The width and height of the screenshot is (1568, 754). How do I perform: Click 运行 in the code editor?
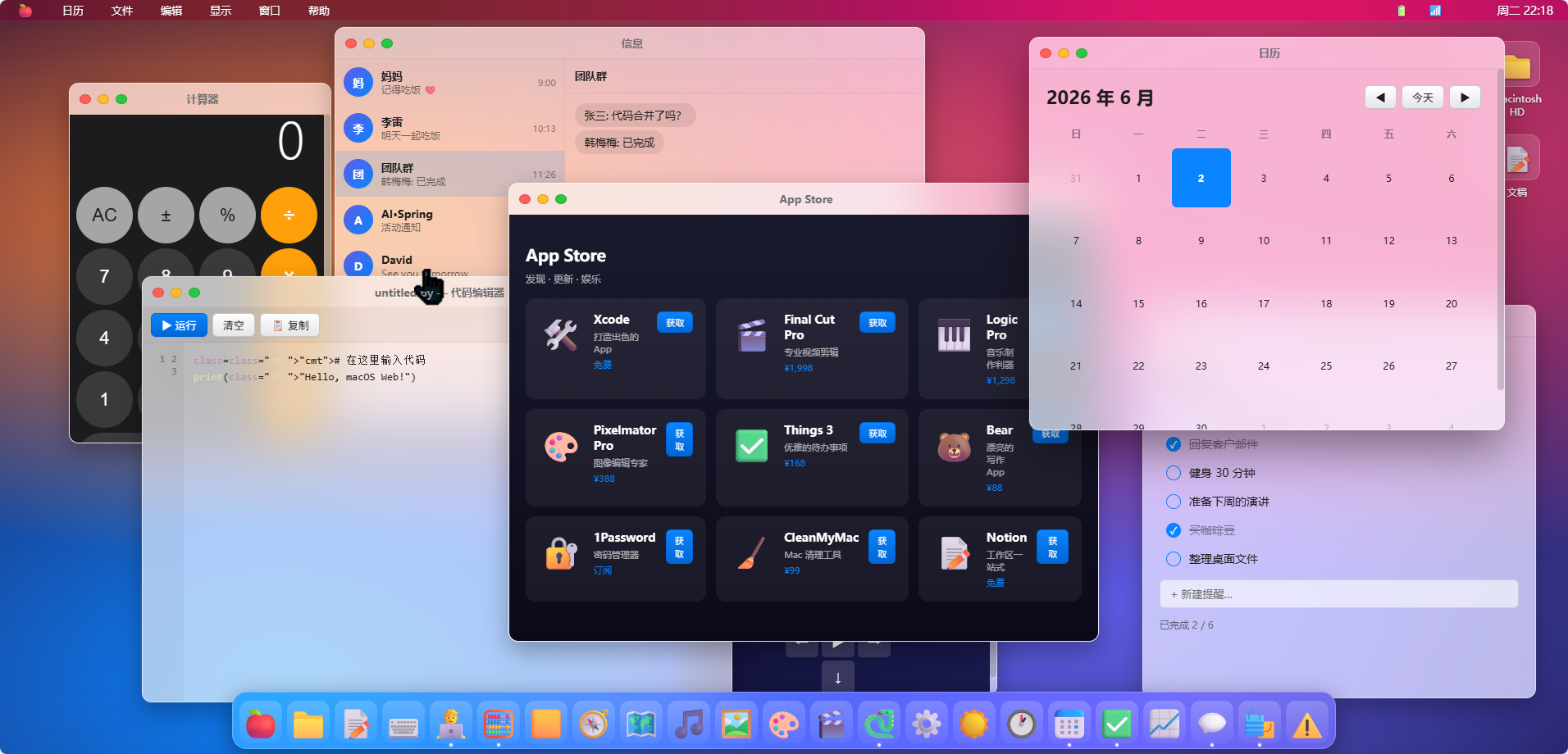click(x=179, y=325)
